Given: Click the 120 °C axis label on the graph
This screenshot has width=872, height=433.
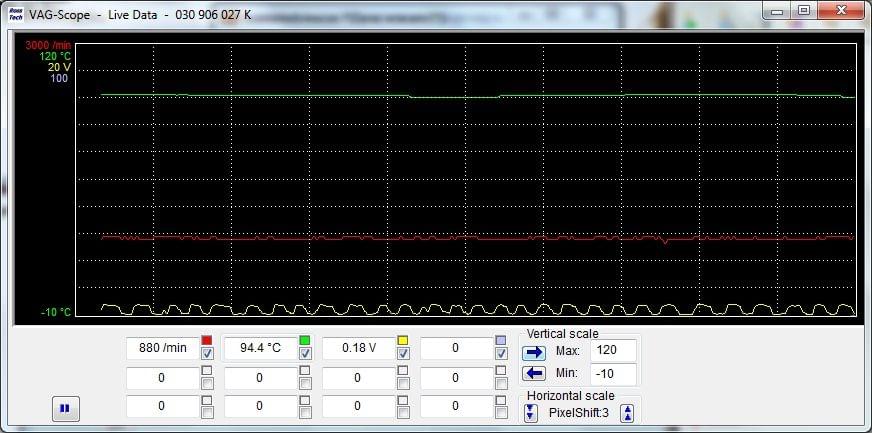Looking at the screenshot, I should click(55, 56).
